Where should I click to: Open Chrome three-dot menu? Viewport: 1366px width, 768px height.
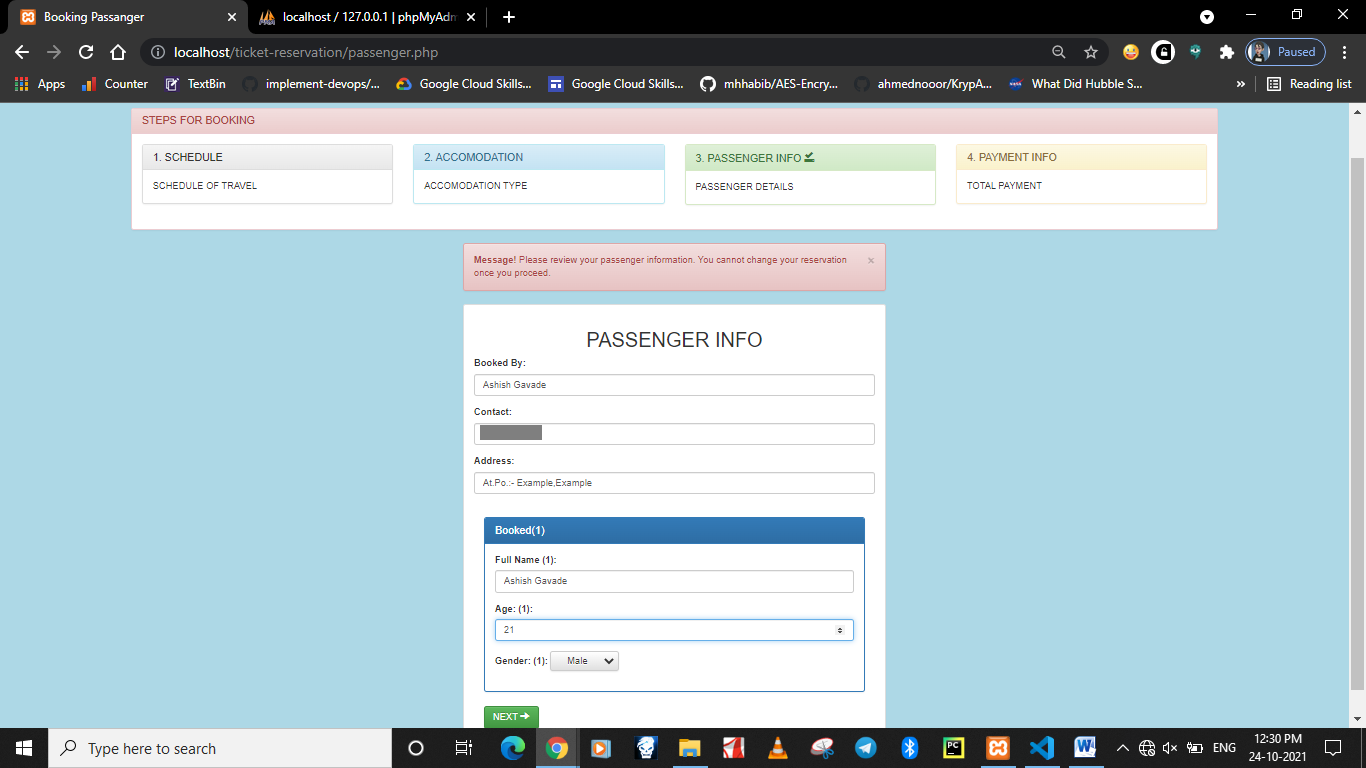point(1346,52)
